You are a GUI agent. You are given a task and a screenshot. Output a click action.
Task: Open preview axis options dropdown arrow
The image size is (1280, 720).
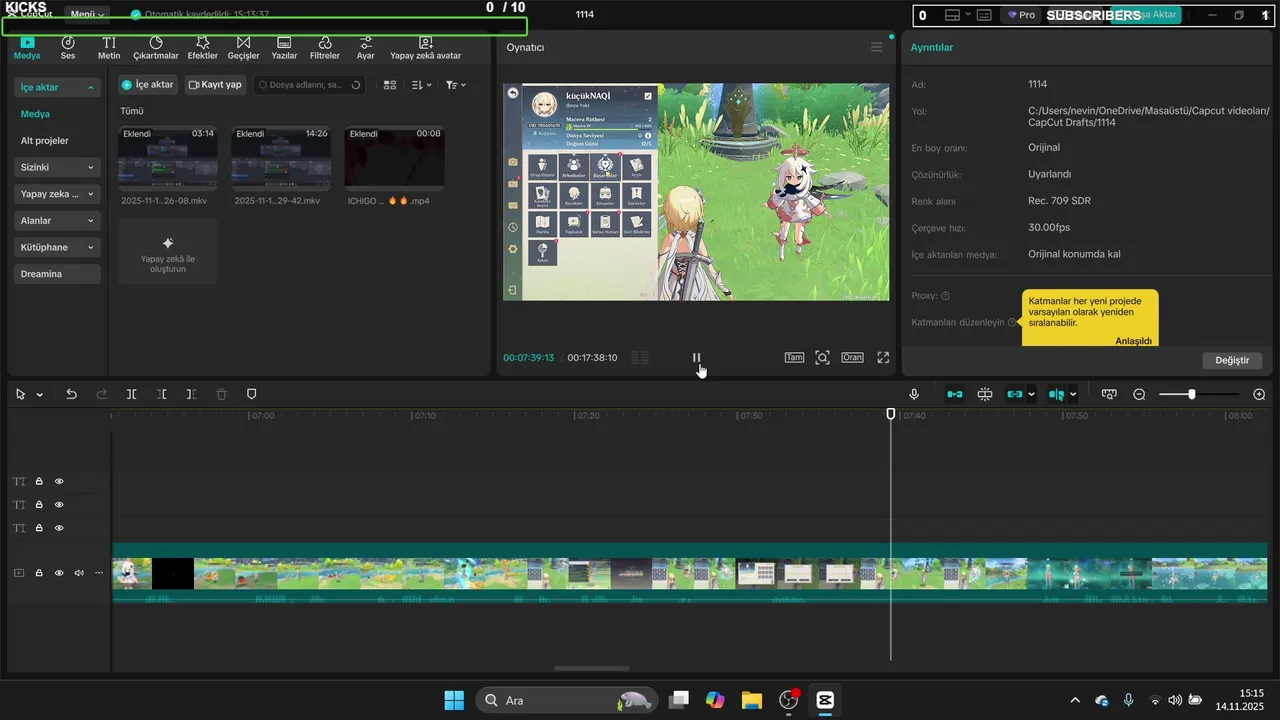tap(1073, 395)
